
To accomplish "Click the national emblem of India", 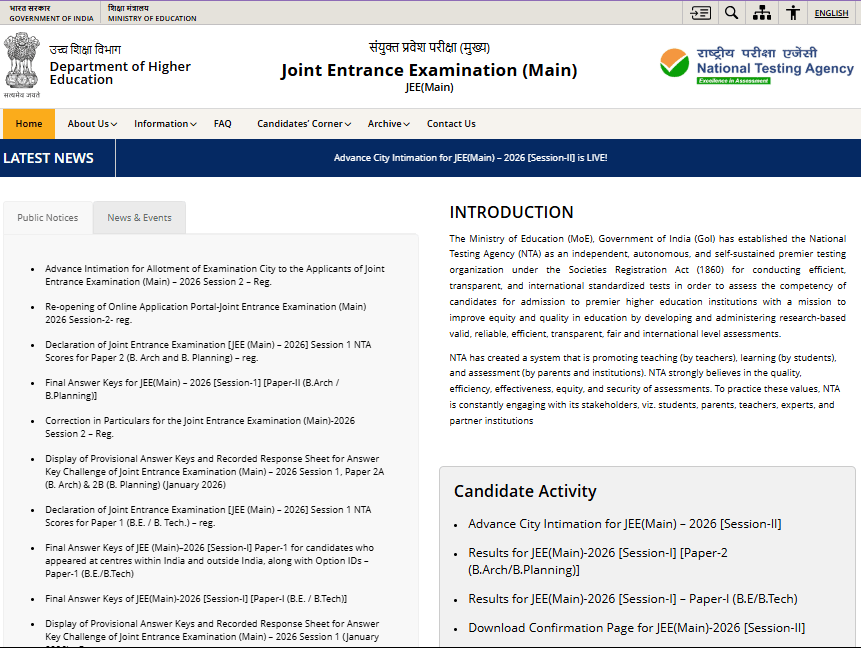I will pos(21,62).
